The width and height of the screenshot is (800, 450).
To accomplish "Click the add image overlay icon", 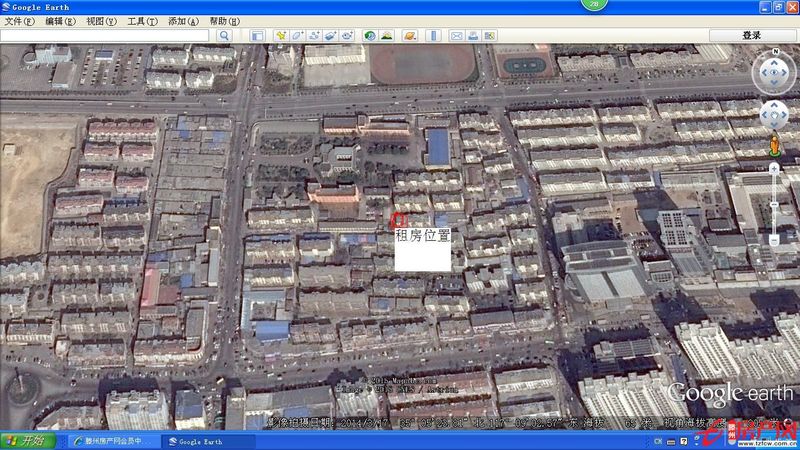I will tap(331, 36).
